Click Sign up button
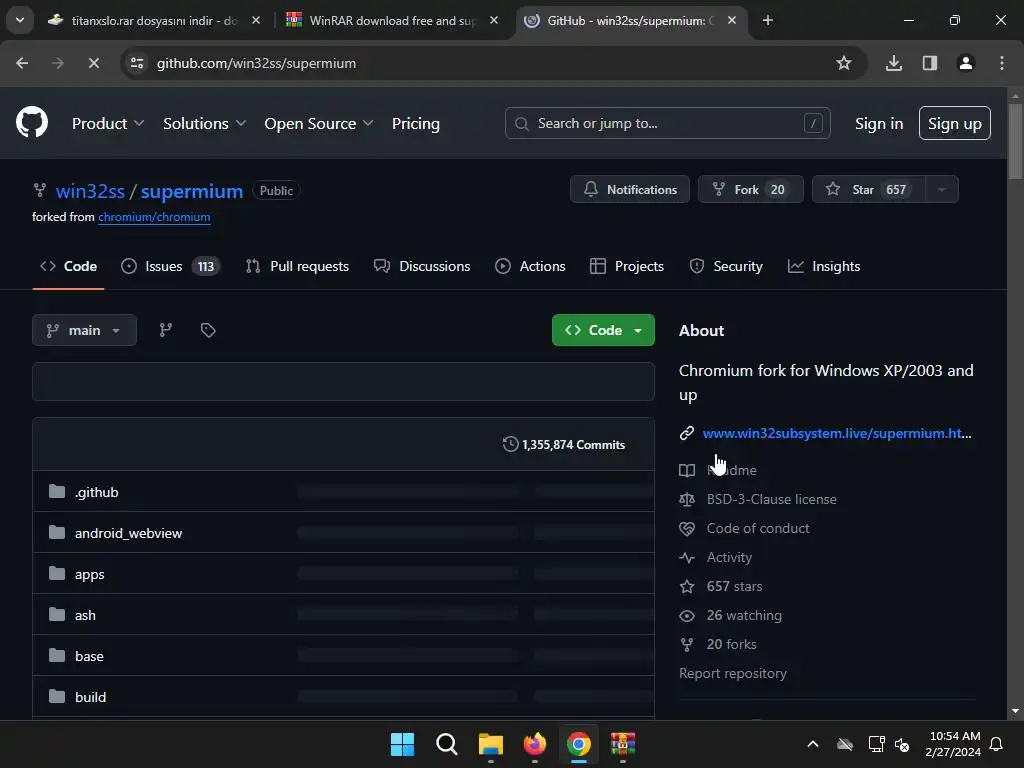Image resolution: width=1024 pixels, height=768 pixels. tap(955, 123)
